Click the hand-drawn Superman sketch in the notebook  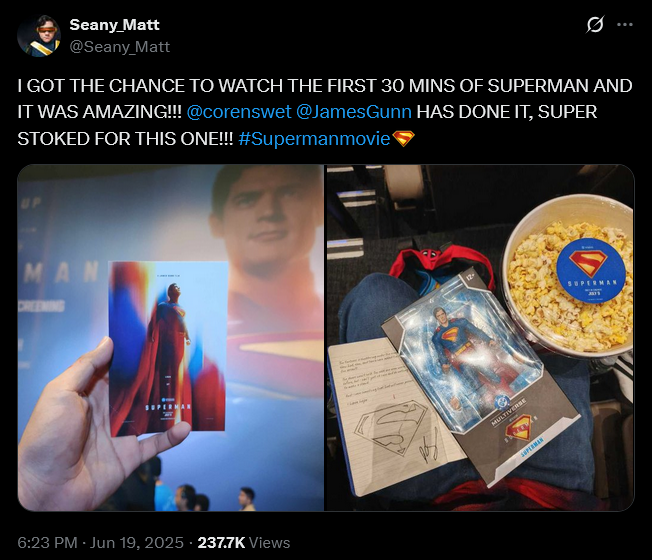tap(391, 427)
